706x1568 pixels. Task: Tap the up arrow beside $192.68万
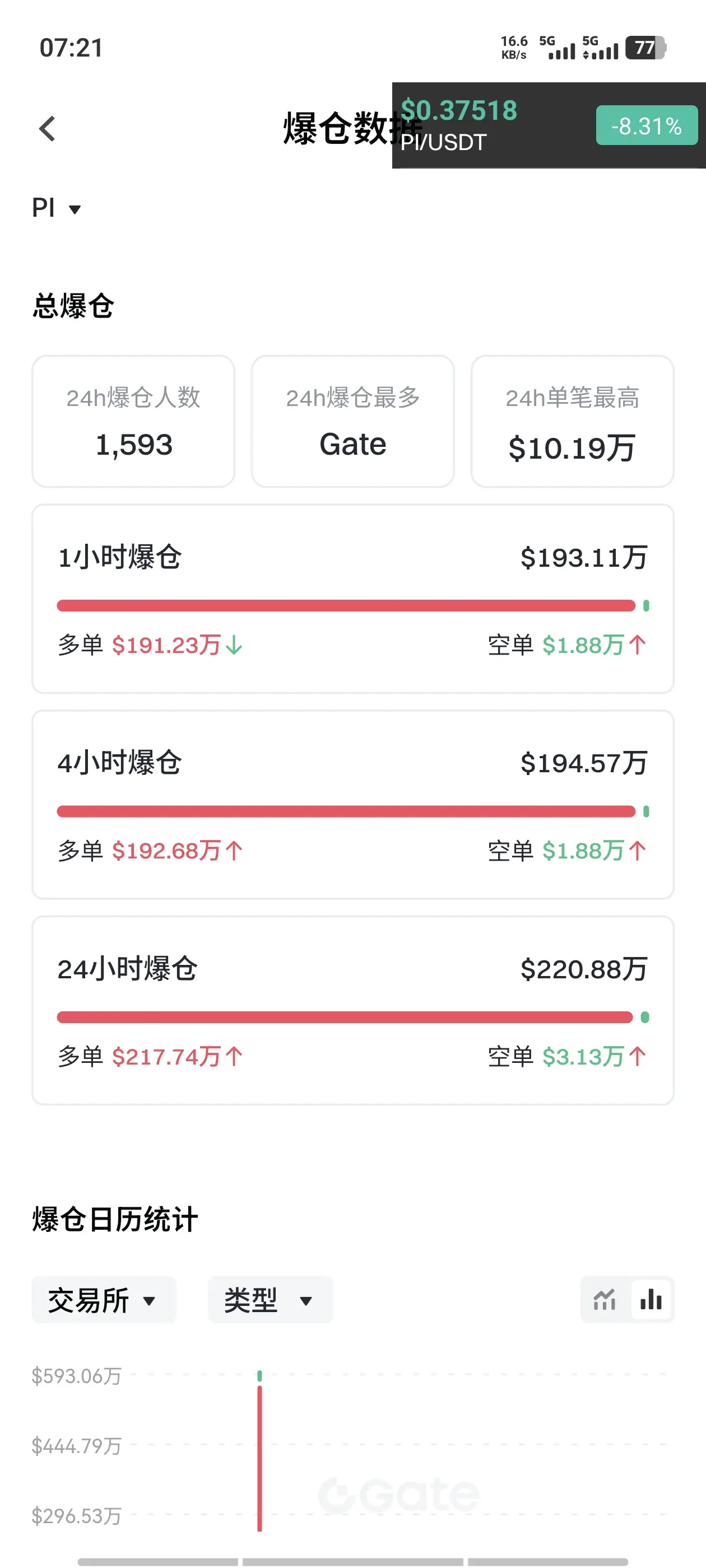234,850
